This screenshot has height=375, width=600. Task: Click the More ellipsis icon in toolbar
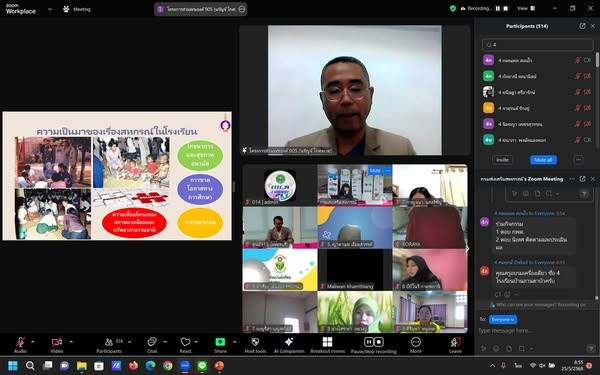416,342
